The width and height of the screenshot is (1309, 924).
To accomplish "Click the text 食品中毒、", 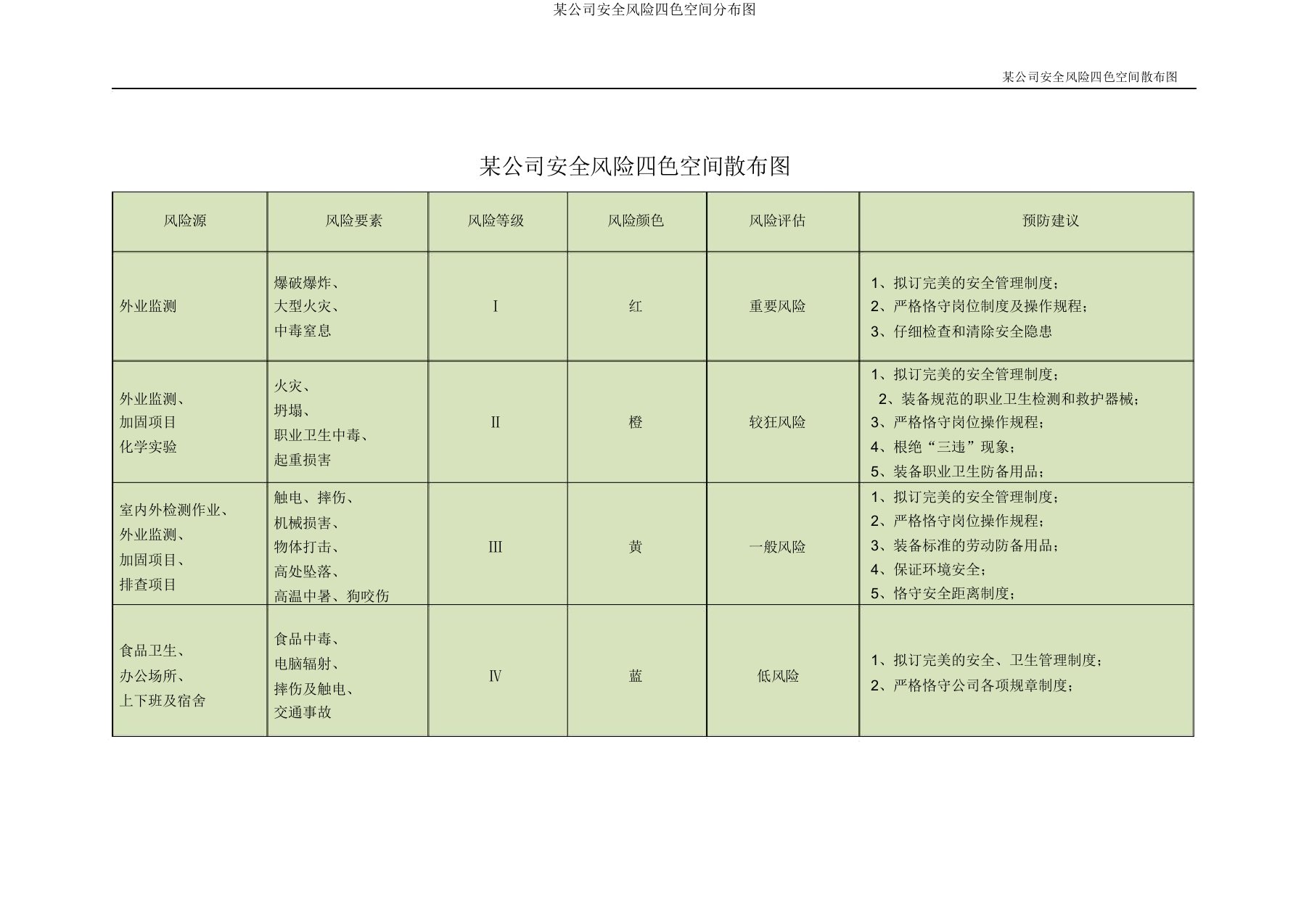I will [x=306, y=639].
